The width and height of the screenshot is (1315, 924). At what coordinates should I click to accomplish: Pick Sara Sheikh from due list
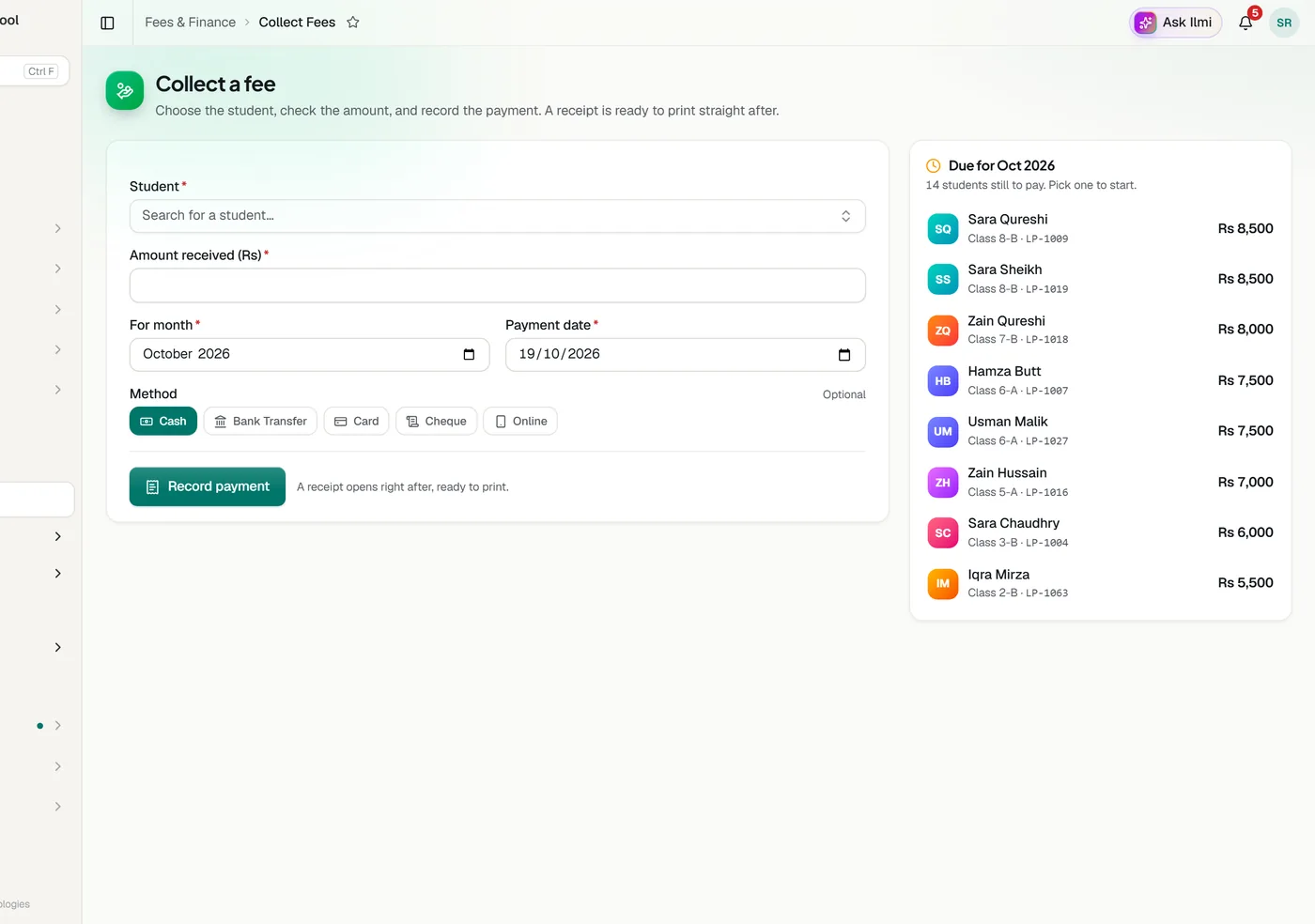coord(1100,279)
